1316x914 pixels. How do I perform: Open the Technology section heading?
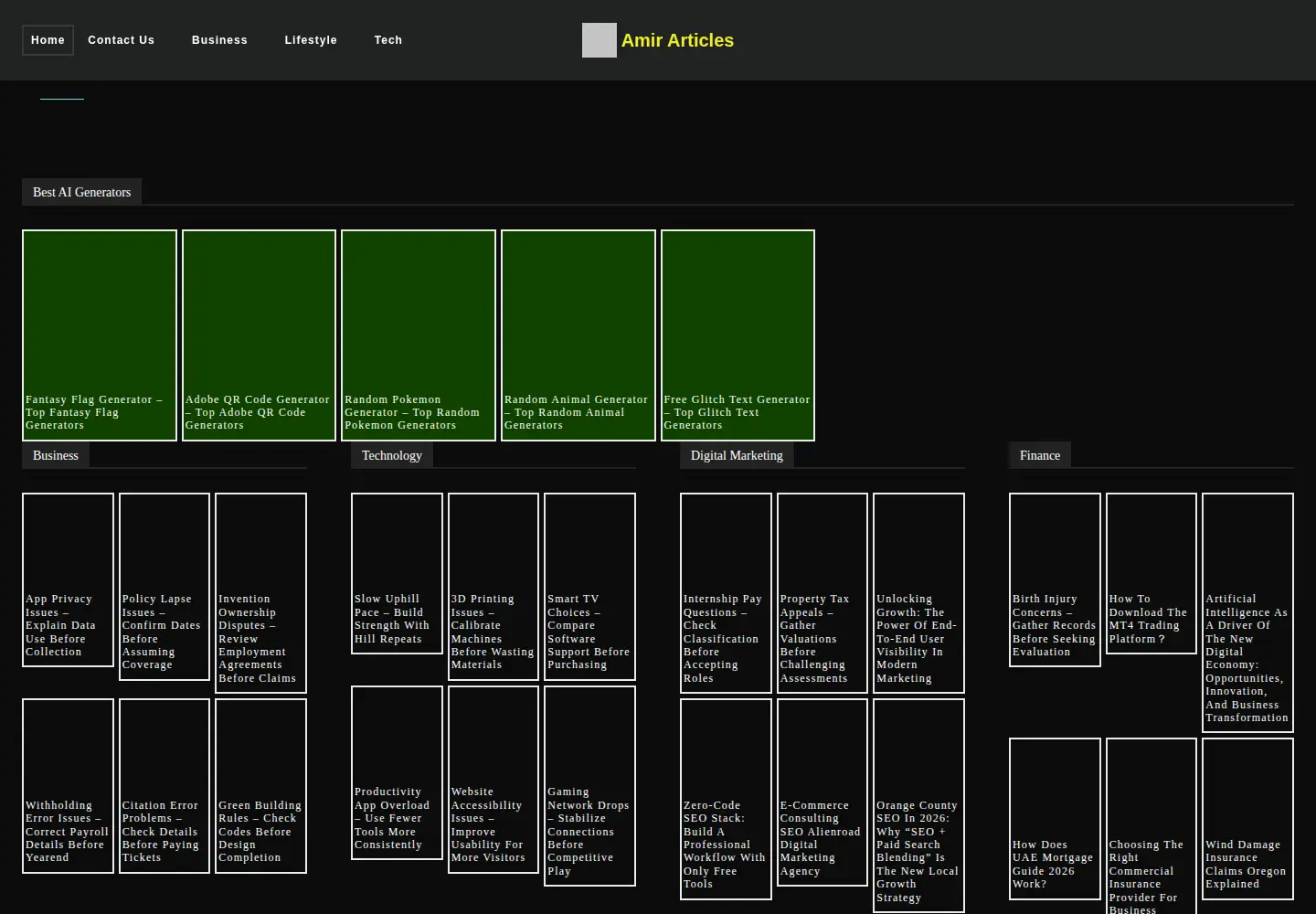[x=392, y=455]
